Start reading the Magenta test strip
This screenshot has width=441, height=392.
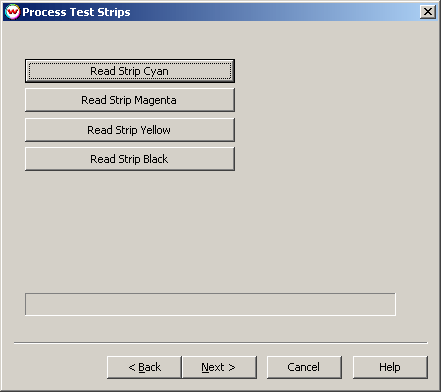130,100
